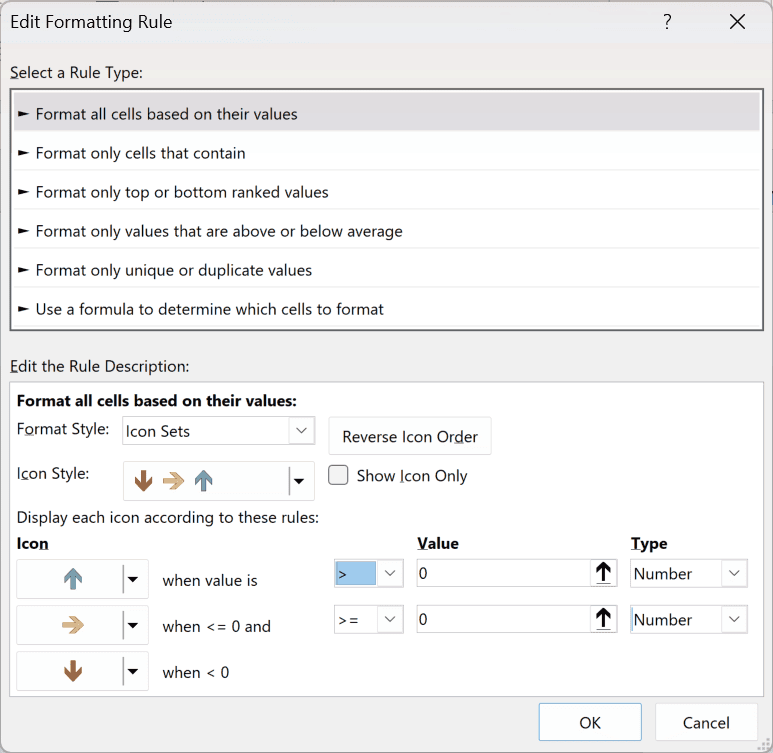Click the Help question mark icon
The height and width of the screenshot is (753, 773).
coord(667,22)
